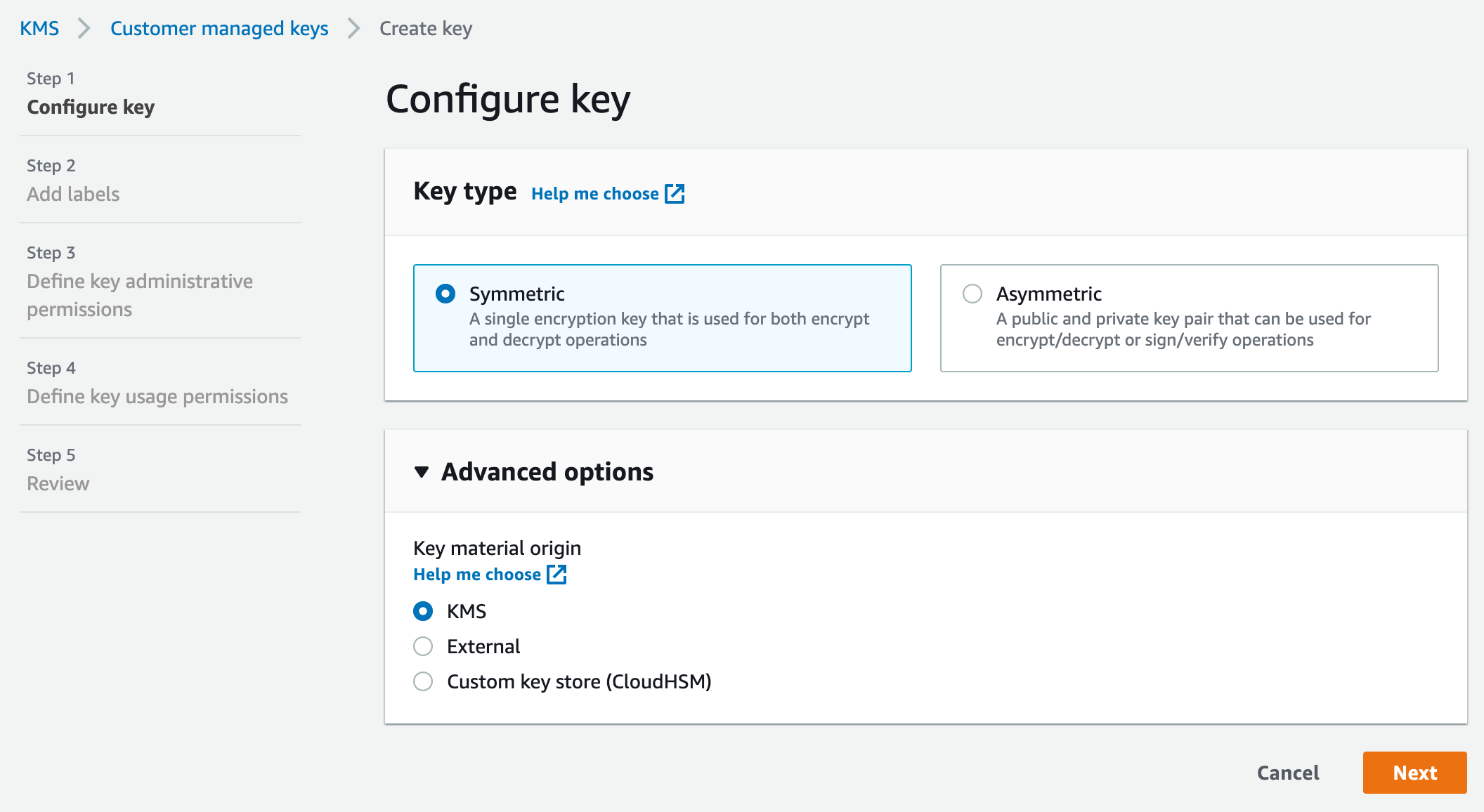Click Step 4 Define key usage permissions
Image resolution: width=1484 pixels, height=812 pixels.
[157, 396]
